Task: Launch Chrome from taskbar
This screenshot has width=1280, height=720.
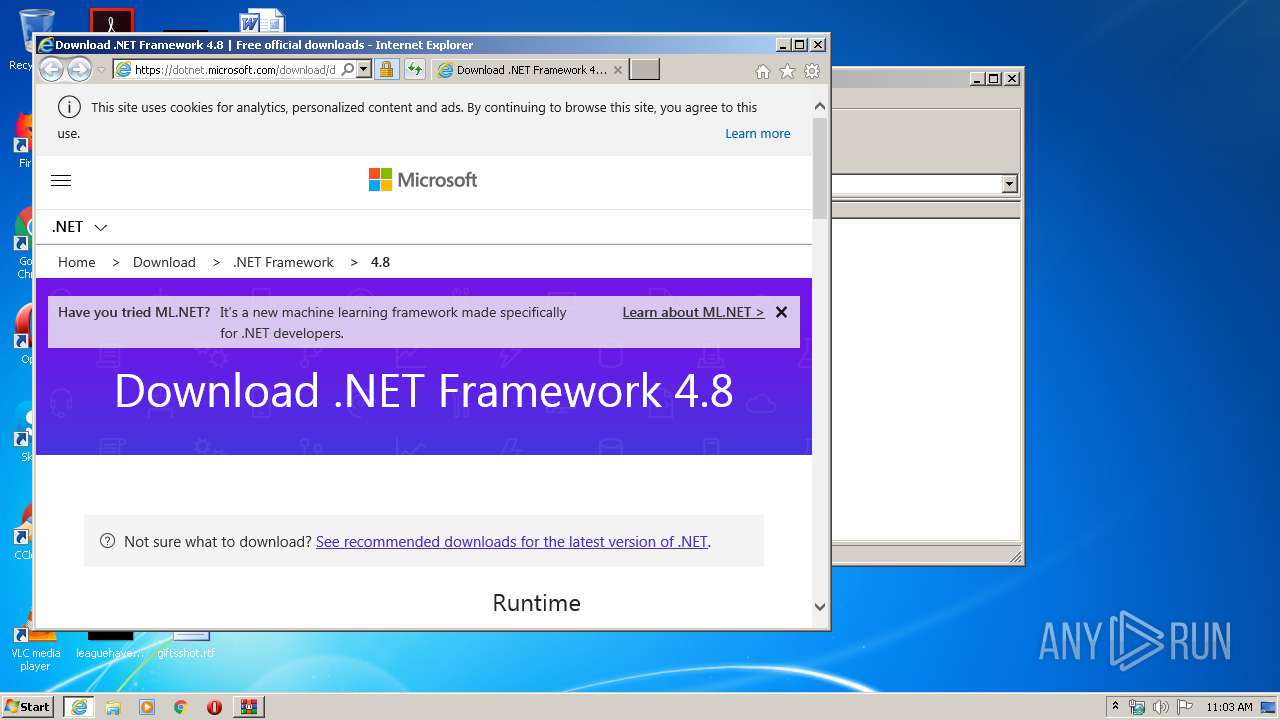Action: tap(180, 707)
